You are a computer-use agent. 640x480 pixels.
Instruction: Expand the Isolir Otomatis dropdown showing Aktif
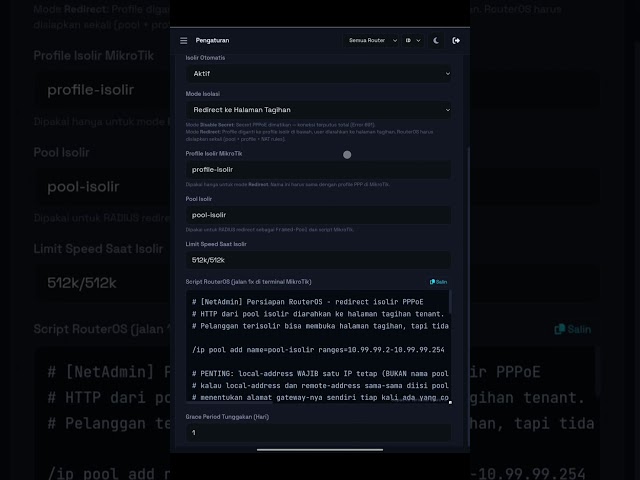[x=318, y=74]
